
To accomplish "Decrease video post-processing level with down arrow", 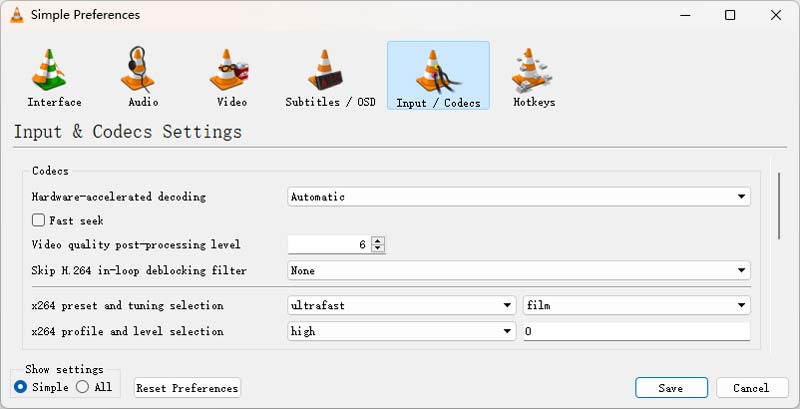I will [378, 248].
